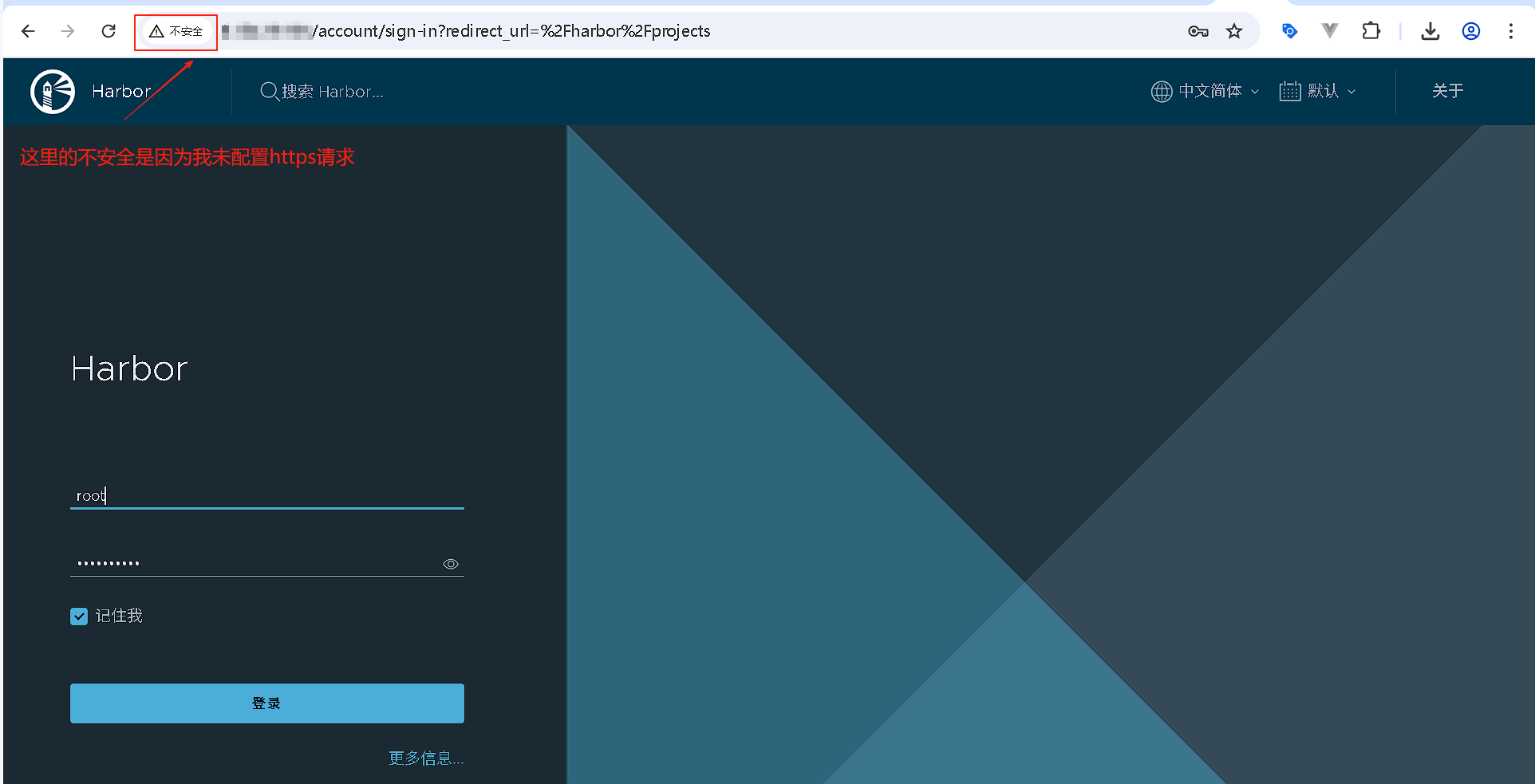The image size is (1535, 784).
Task: Click the calendar date format icon
Action: point(1290,92)
